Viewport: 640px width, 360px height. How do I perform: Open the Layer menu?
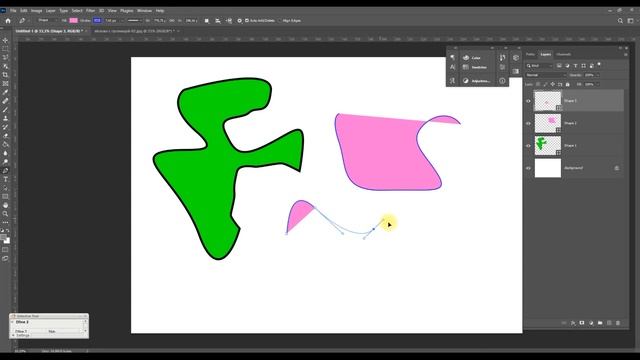(x=51, y=11)
